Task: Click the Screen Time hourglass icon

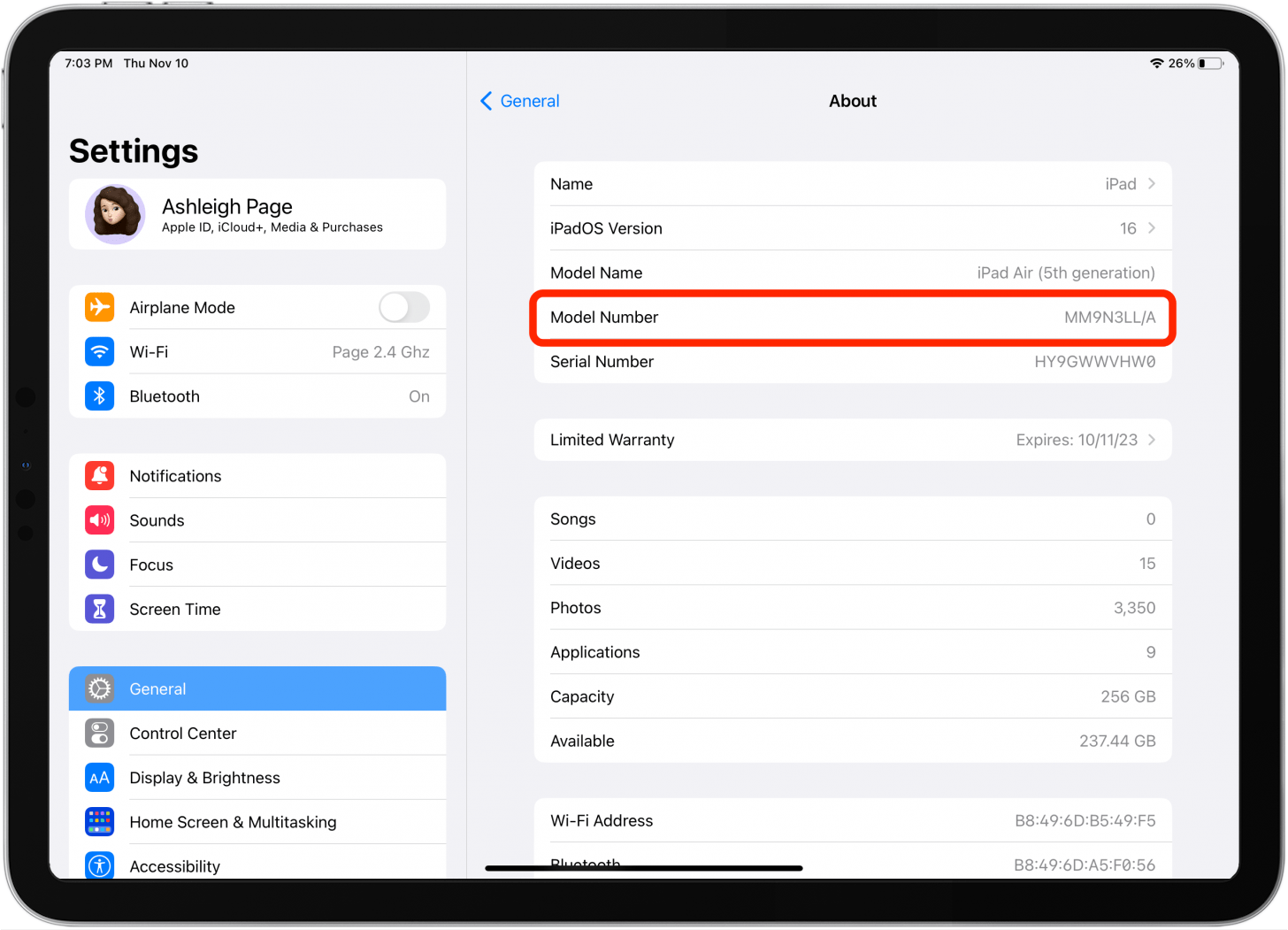Action: coord(99,609)
